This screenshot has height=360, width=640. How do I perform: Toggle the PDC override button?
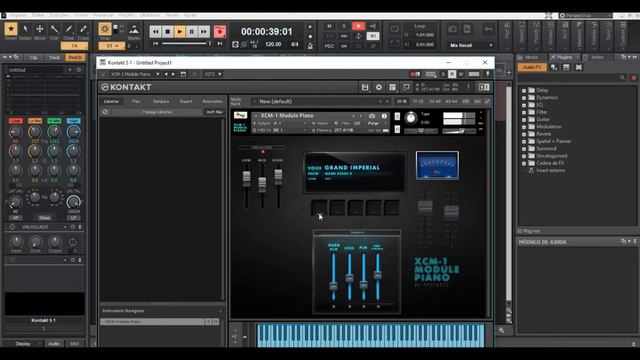pos(329,46)
